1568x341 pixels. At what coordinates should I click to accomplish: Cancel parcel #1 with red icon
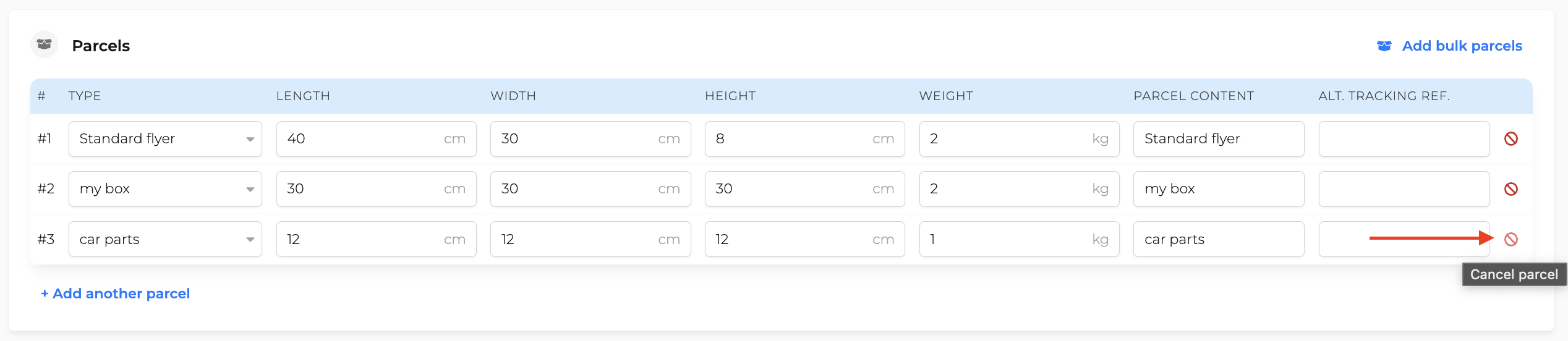tap(1510, 139)
